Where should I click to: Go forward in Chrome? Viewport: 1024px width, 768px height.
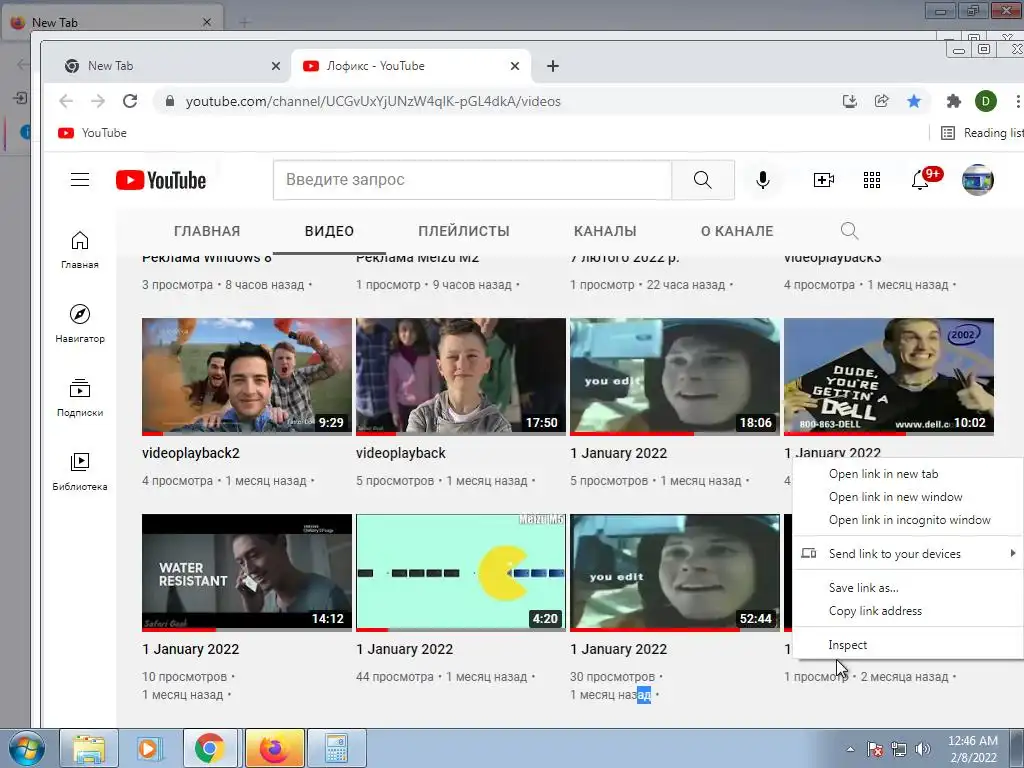tap(98, 101)
